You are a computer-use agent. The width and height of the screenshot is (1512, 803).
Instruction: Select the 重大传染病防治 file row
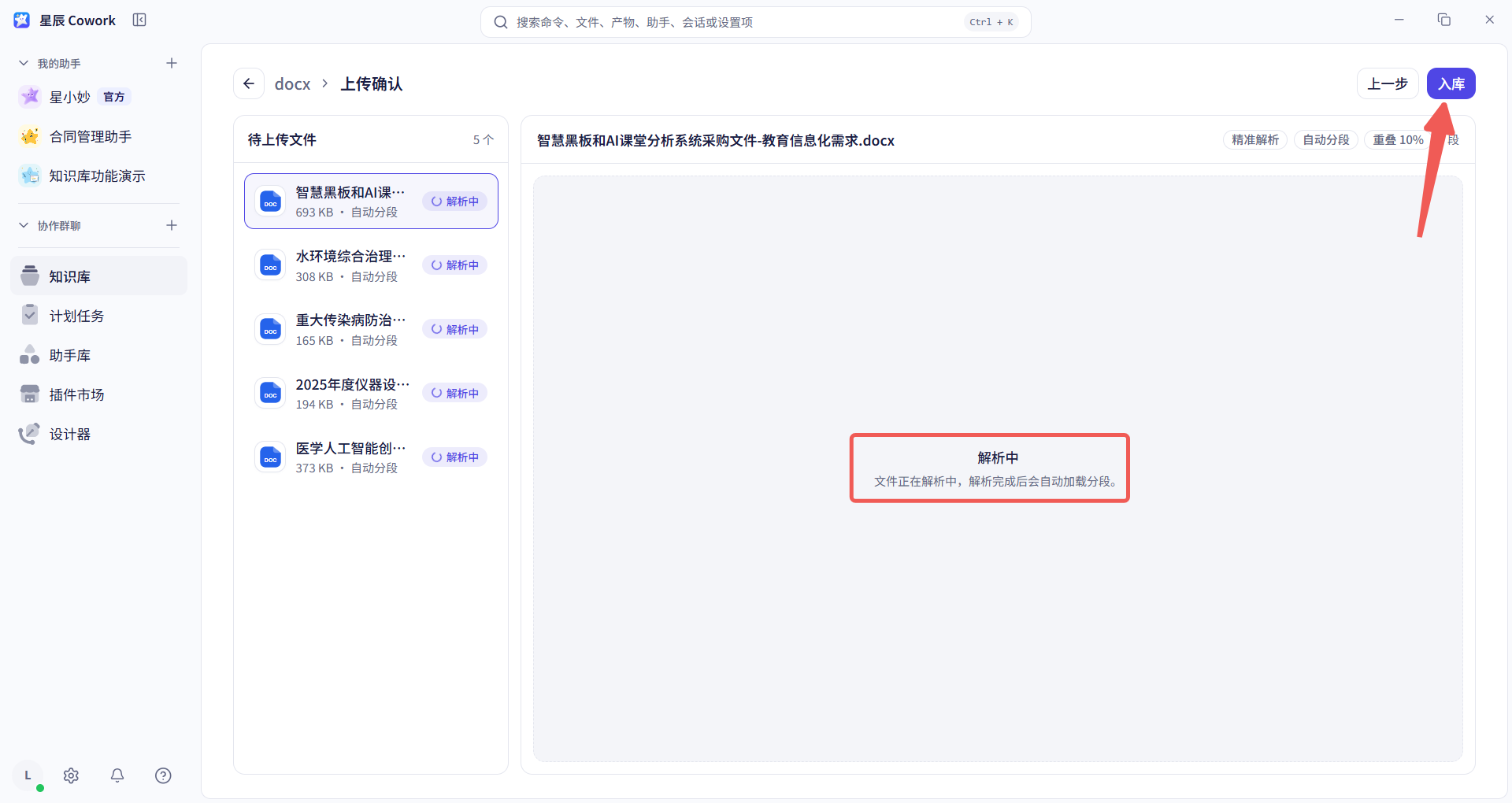(371, 329)
